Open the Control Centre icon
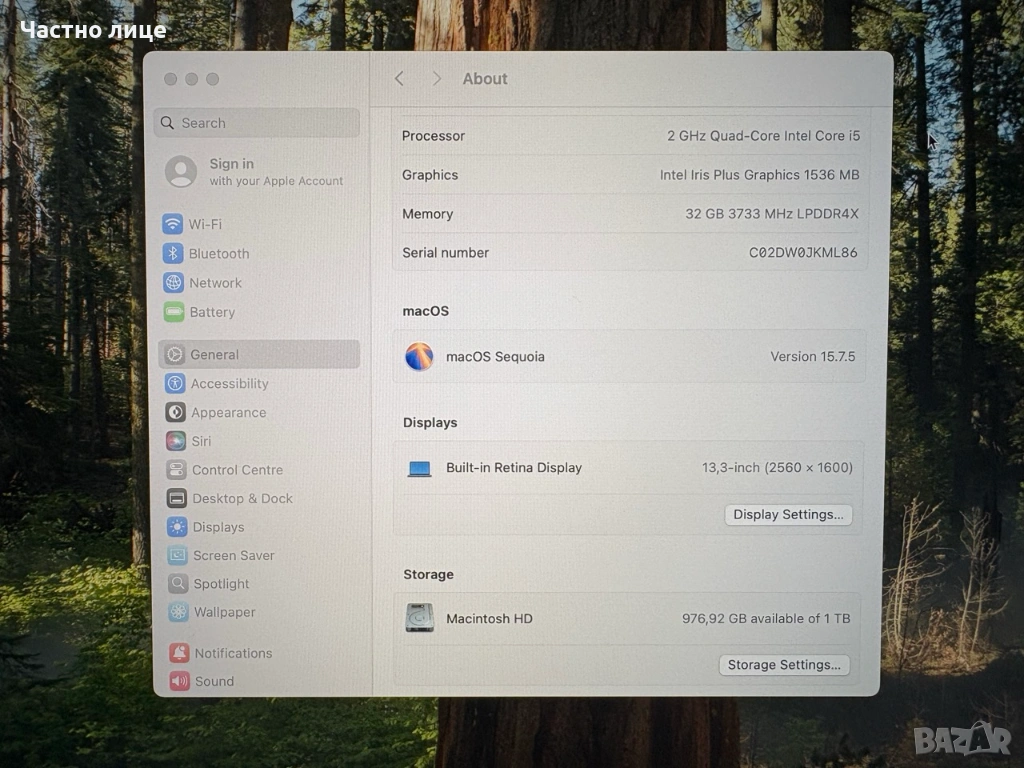1024x768 pixels. coord(176,470)
